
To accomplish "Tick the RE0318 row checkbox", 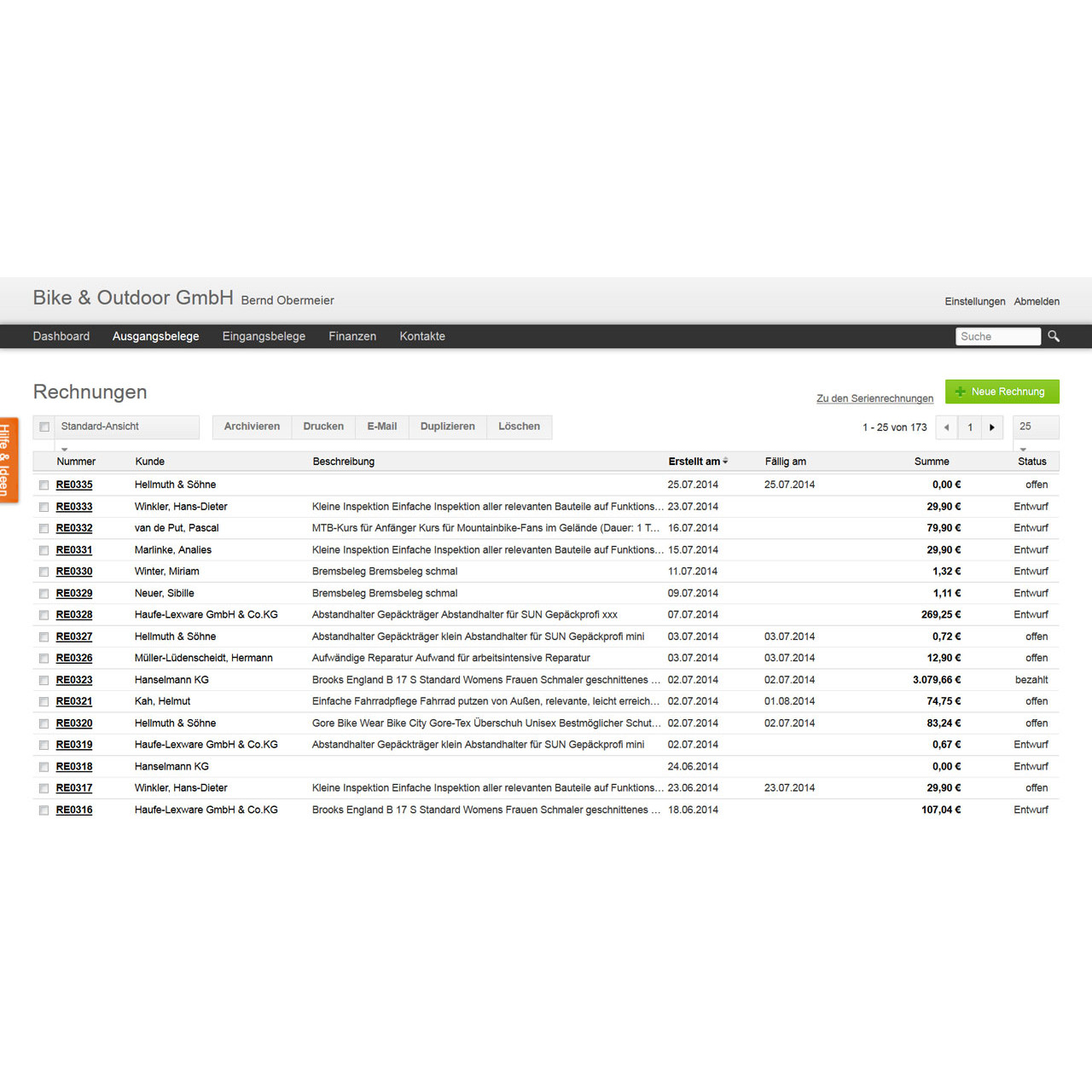I will click(x=44, y=767).
